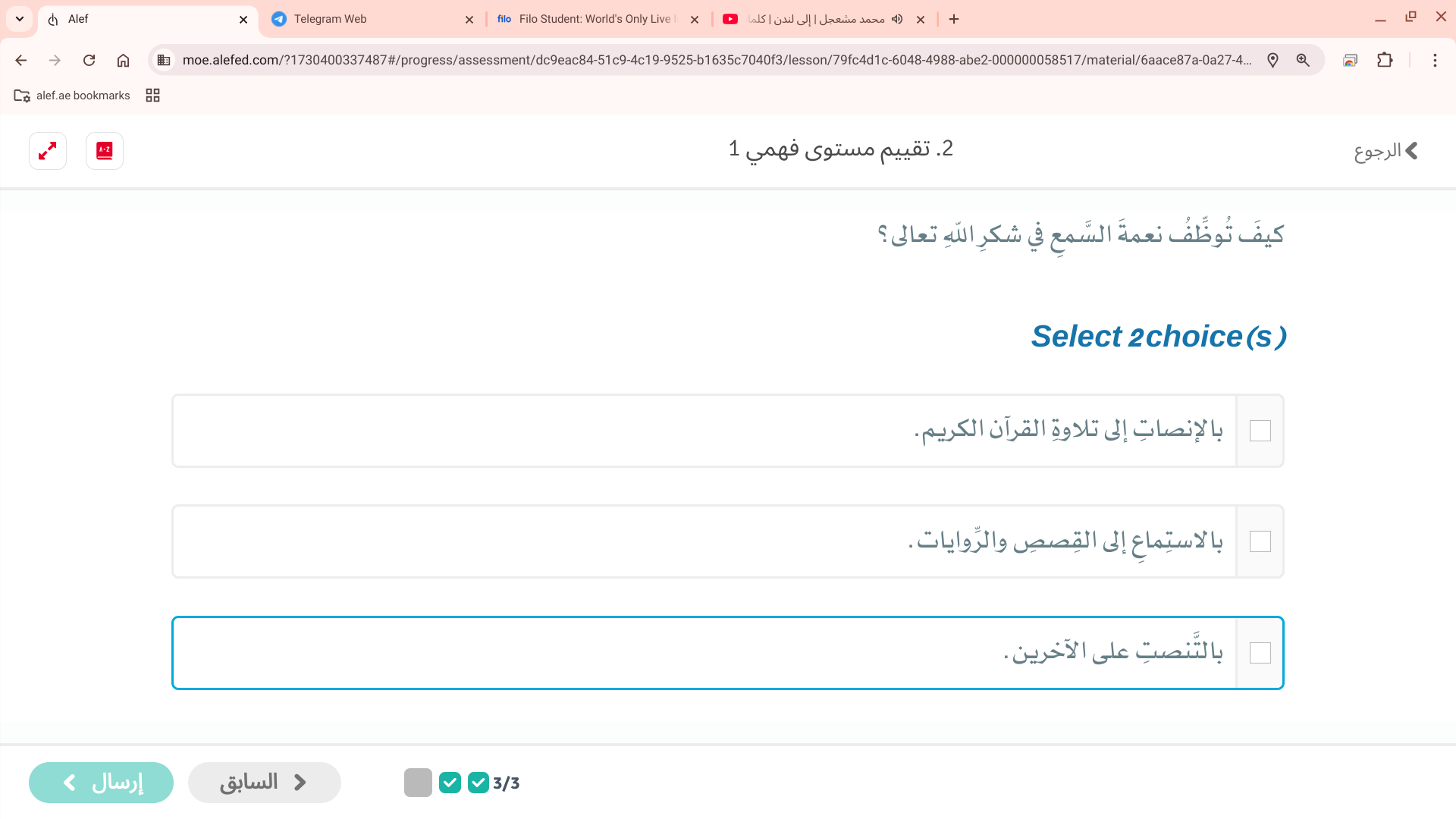The image size is (1456, 819).
Task: Open alef.ae bookmarks folder
Action: (72, 96)
